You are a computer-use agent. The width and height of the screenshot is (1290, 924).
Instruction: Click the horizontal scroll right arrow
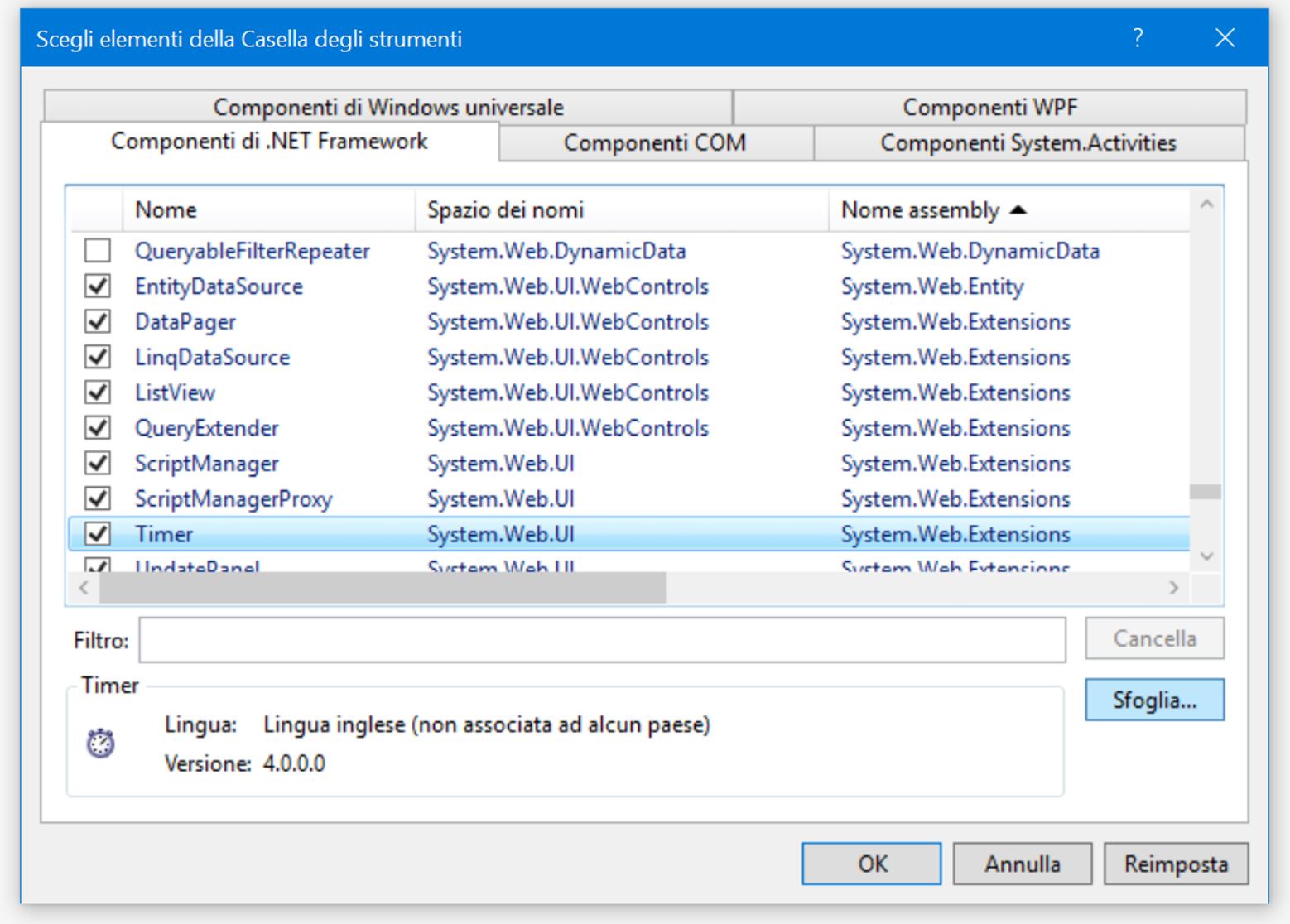pos(1174,588)
